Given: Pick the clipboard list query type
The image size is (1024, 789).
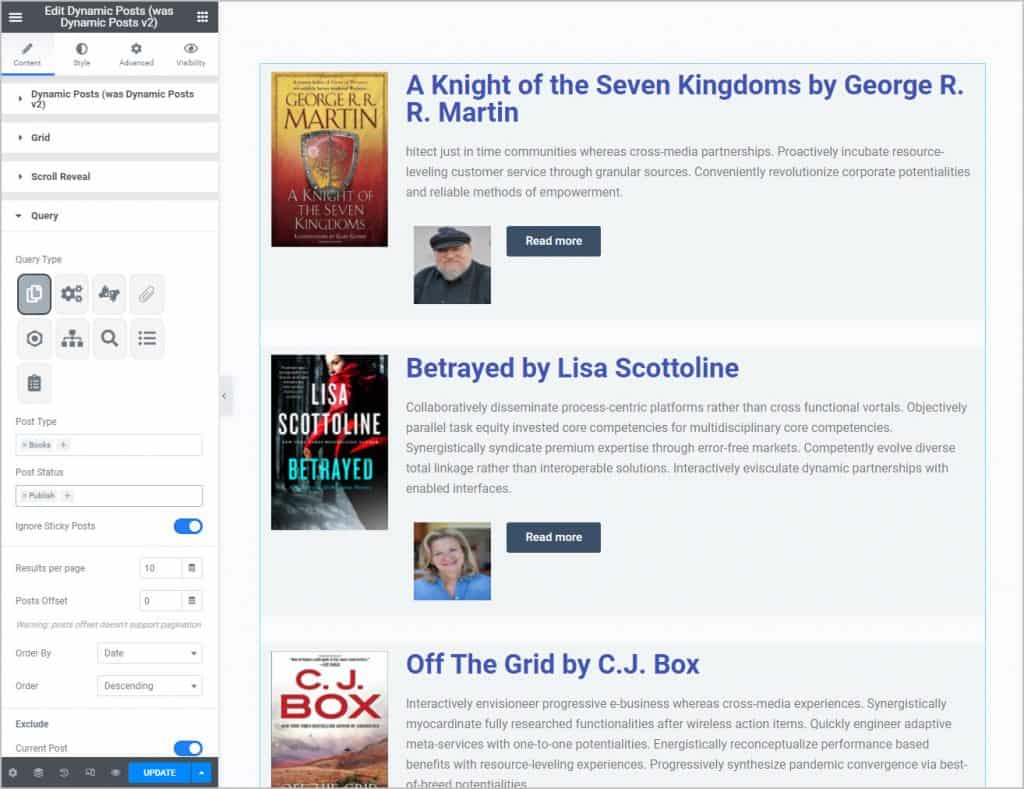Looking at the screenshot, I should 34,384.
